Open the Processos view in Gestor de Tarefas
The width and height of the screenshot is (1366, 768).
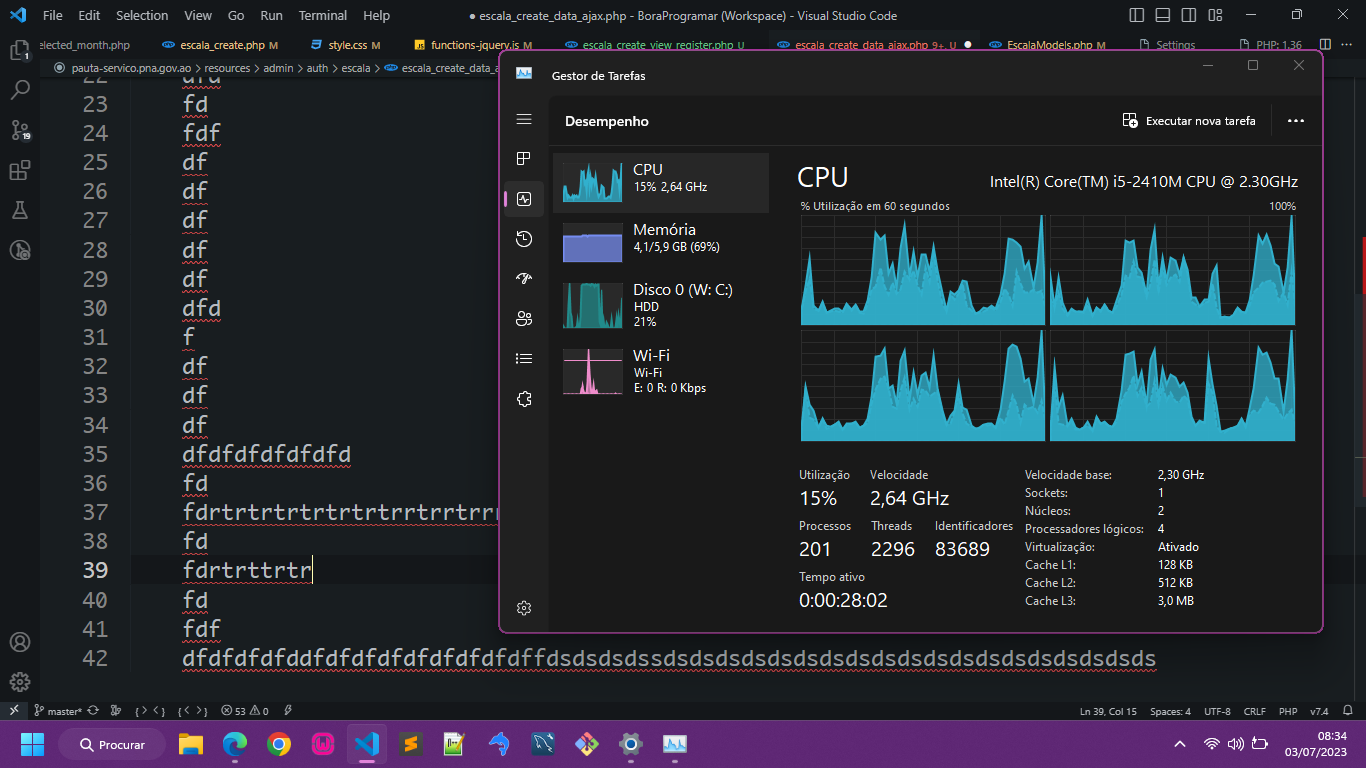(x=523, y=158)
